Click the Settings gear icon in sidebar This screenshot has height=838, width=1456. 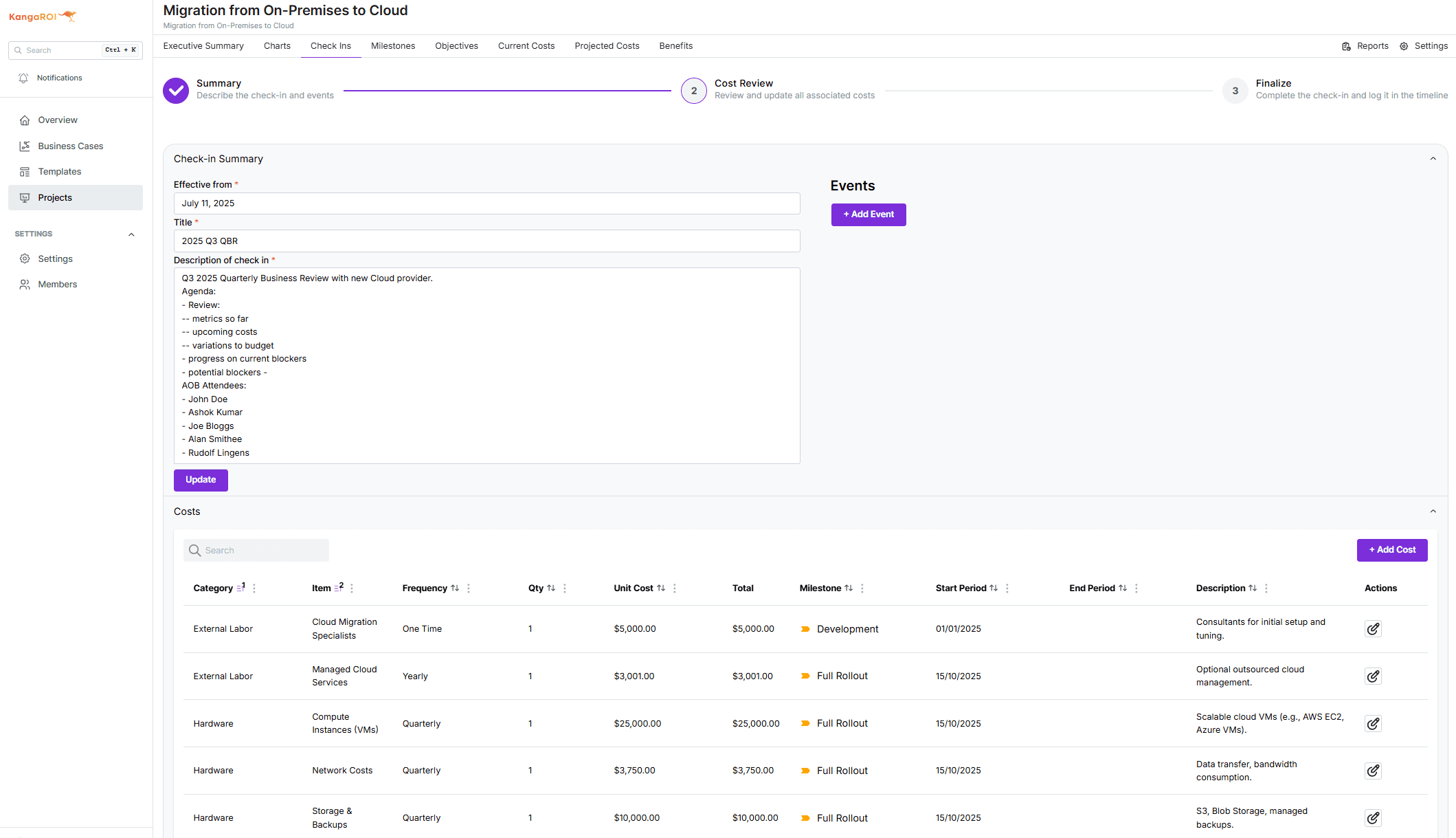pos(25,259)
